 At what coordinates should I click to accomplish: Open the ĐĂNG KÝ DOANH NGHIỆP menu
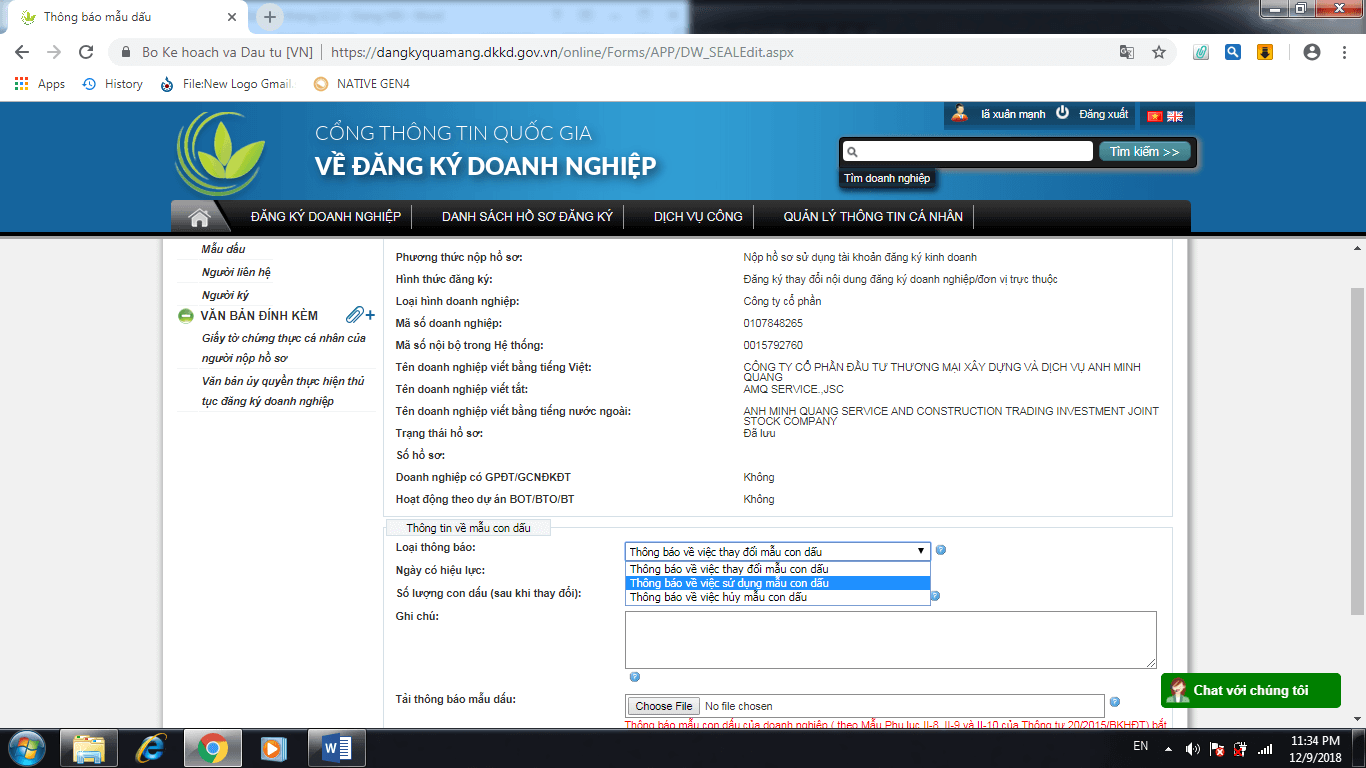[326, 217]
